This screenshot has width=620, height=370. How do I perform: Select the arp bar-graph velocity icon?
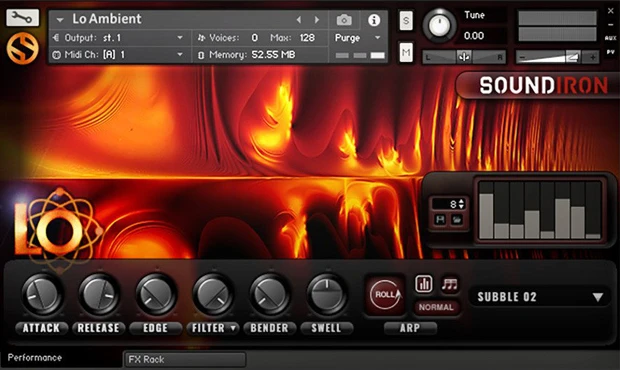(423, 283)
